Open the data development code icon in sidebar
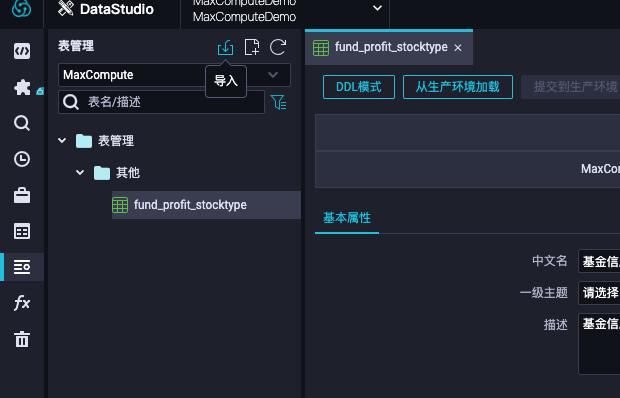This screenshot has width=620, height=398. [x=22, y=51]
